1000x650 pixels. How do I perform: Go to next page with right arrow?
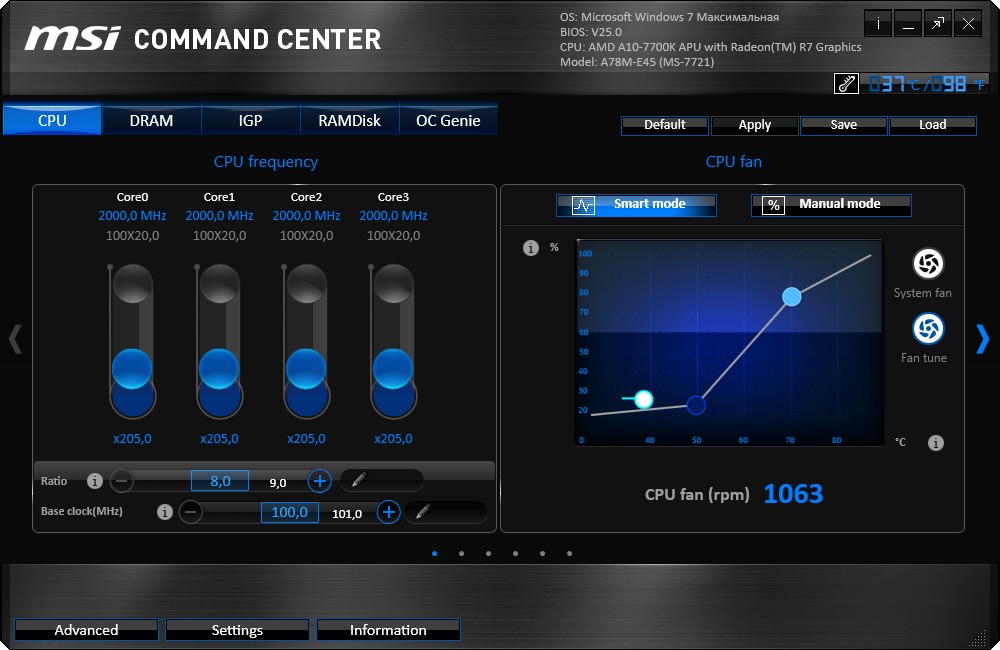(x=983, y=338)
